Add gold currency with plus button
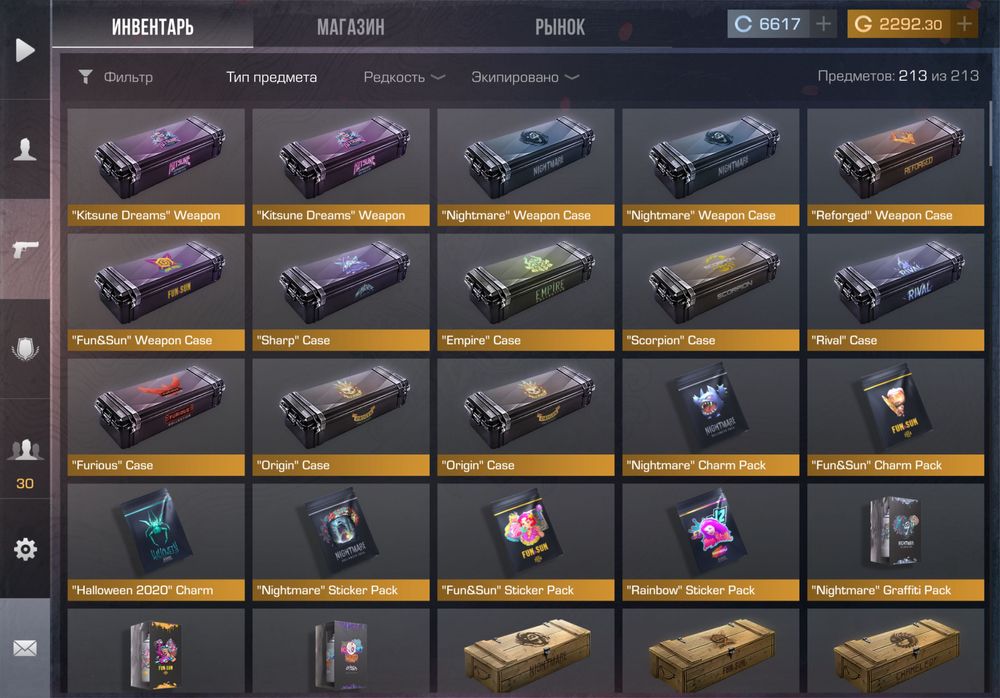Viewport: 1000px width, 698px height. 965,24
